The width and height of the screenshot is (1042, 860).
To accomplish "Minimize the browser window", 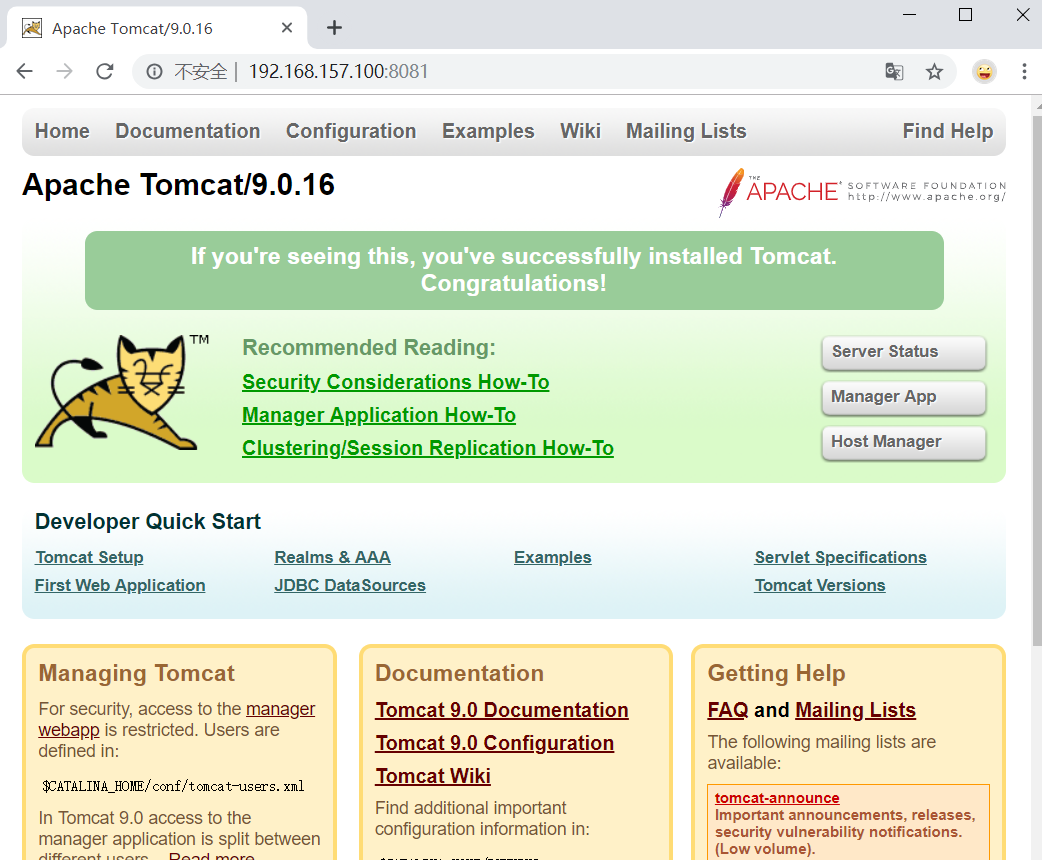I will (910, 15).
